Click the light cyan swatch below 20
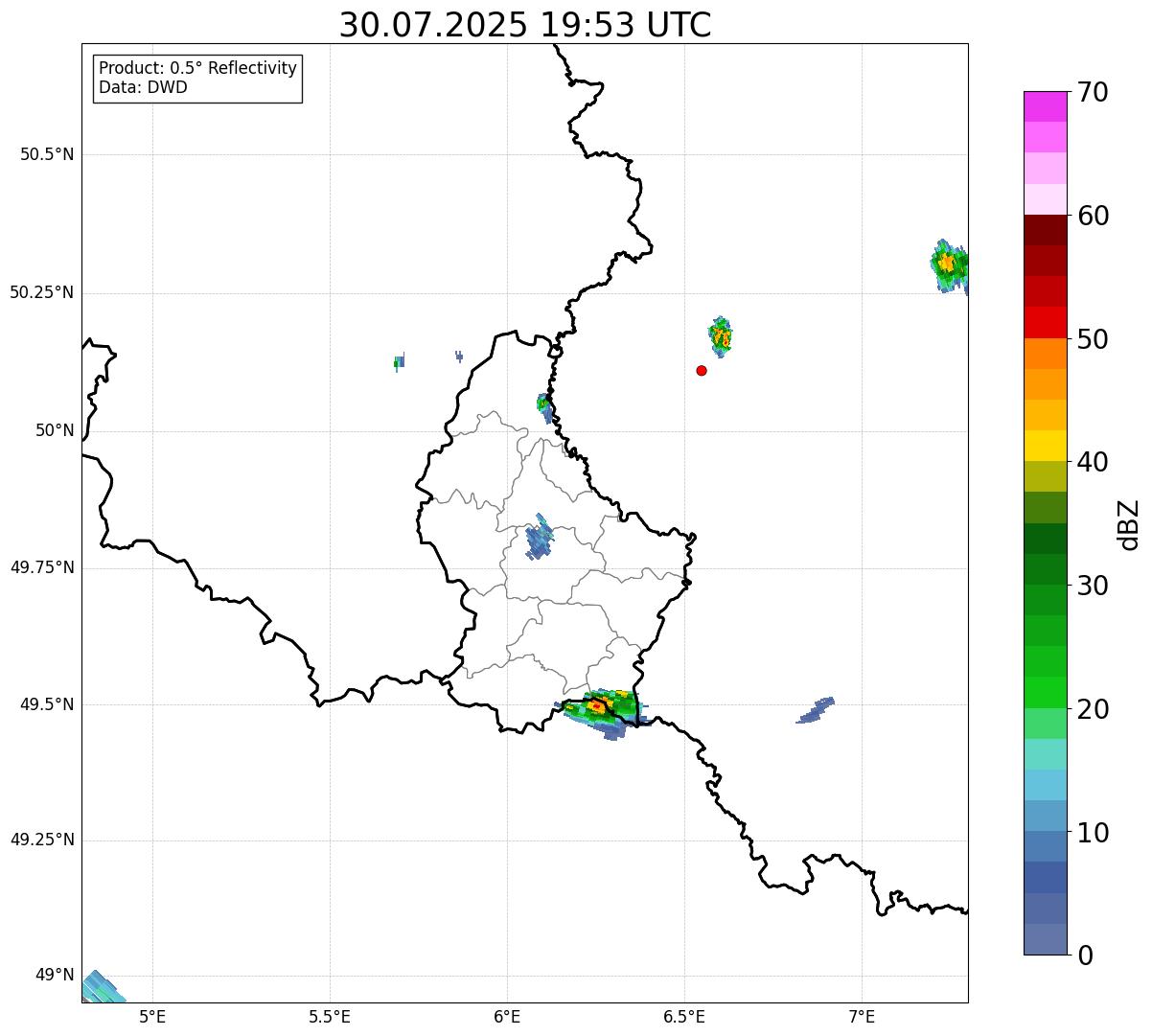Image resolution: width=1152 pixels, height=1036 pixels. pyautogui.click(x=1045, y=754)
